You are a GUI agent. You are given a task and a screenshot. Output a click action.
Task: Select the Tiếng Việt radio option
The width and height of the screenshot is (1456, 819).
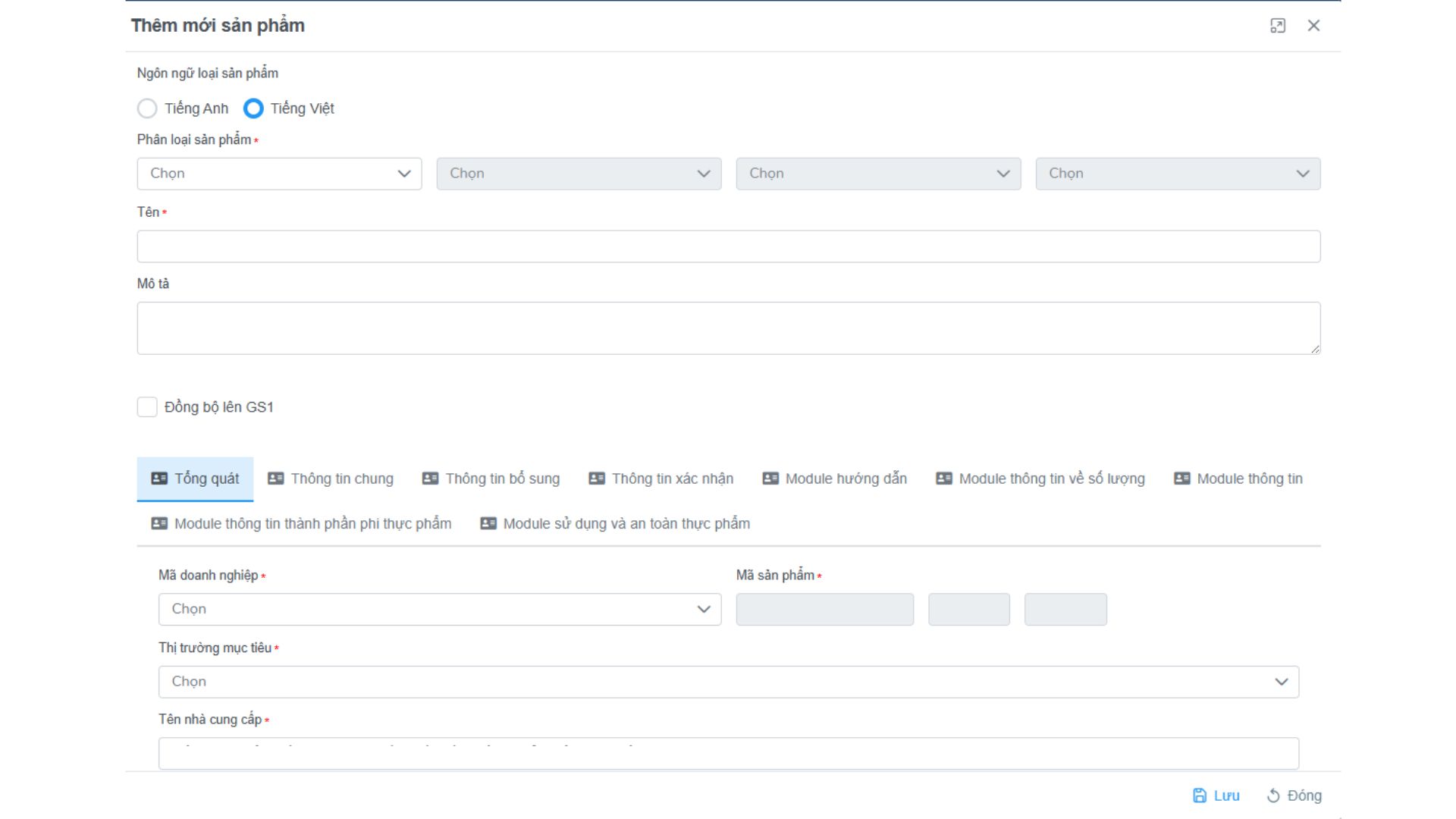click(x=253, y=108)
